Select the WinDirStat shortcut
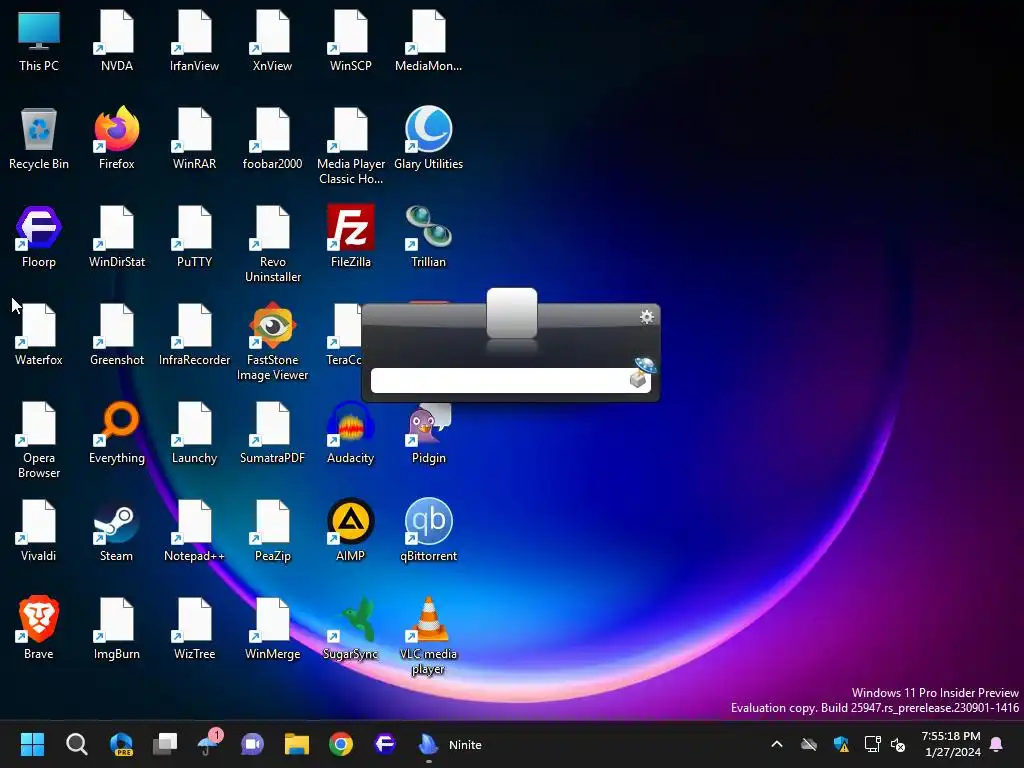 117,237
